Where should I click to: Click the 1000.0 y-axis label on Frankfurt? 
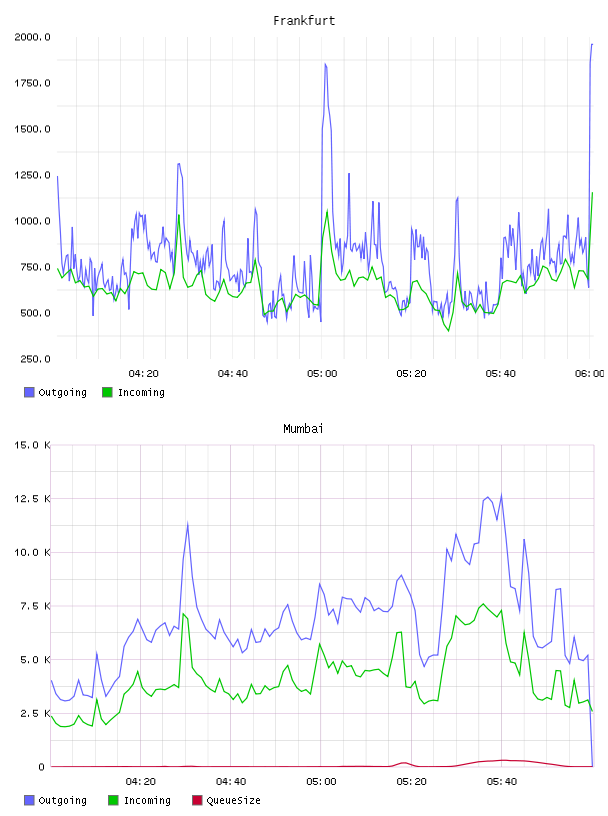pyautogui.click(x=32, y=221)
